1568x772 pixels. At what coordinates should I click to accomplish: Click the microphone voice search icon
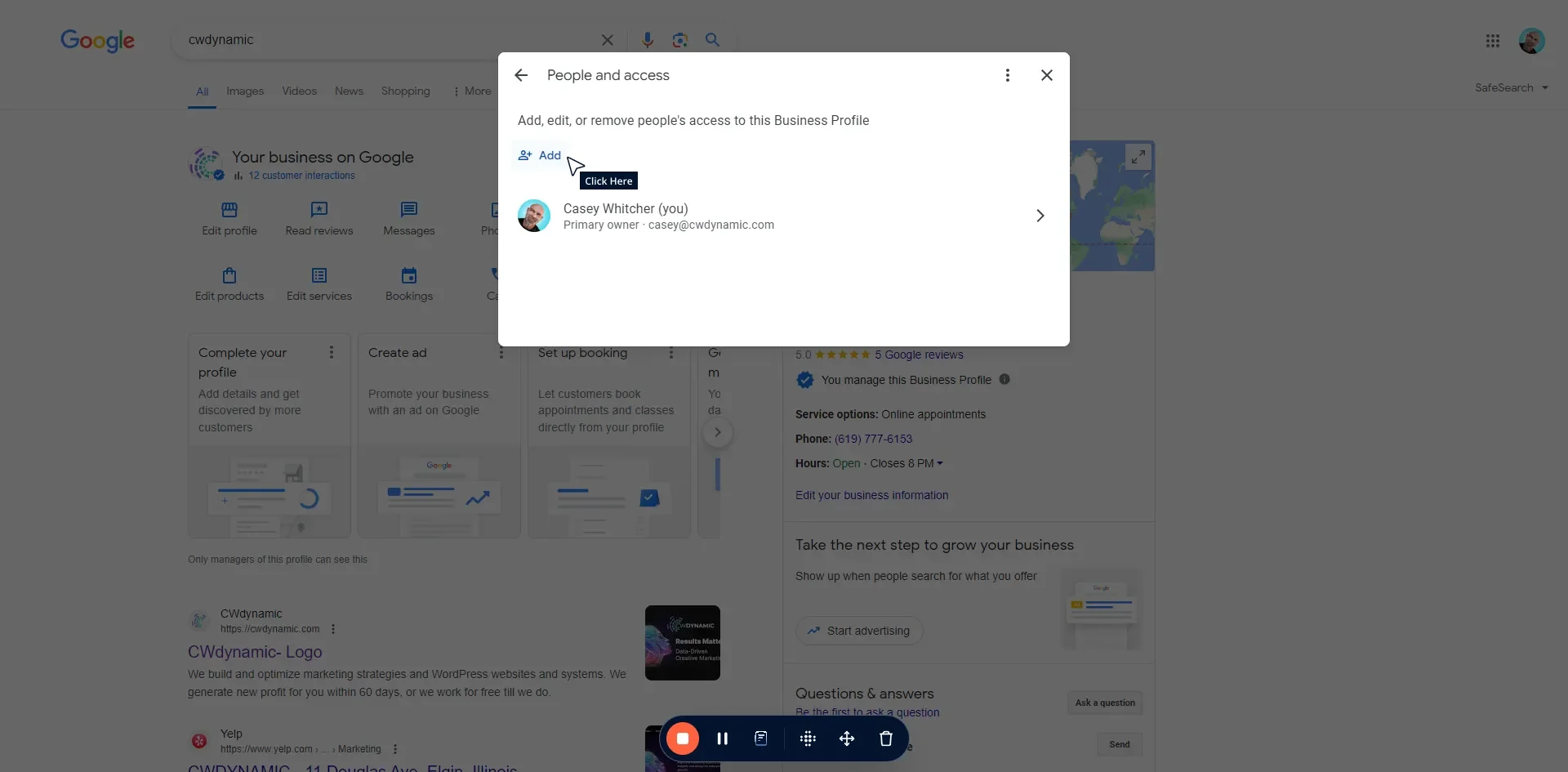click(647, 40)
